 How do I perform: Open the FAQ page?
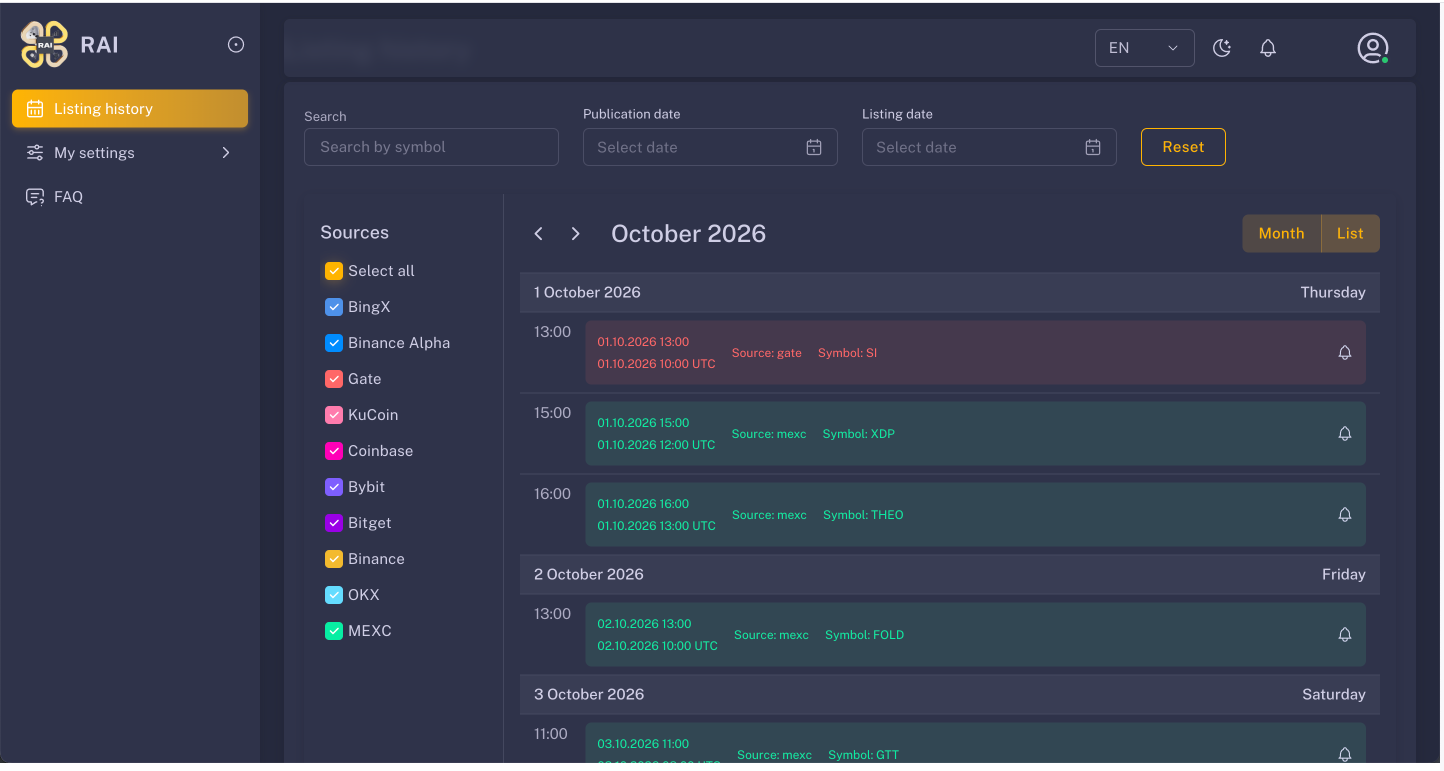point(130,197)
